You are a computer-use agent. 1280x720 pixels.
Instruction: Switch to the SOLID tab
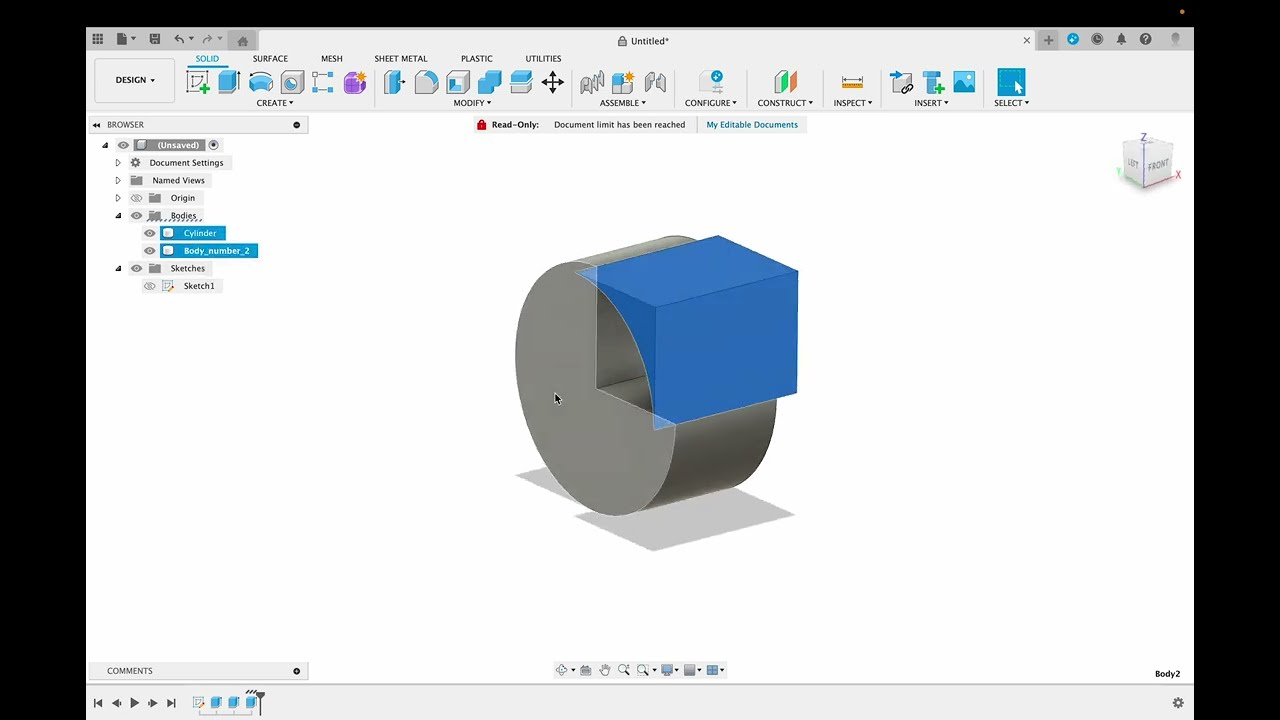pos(207,58)
